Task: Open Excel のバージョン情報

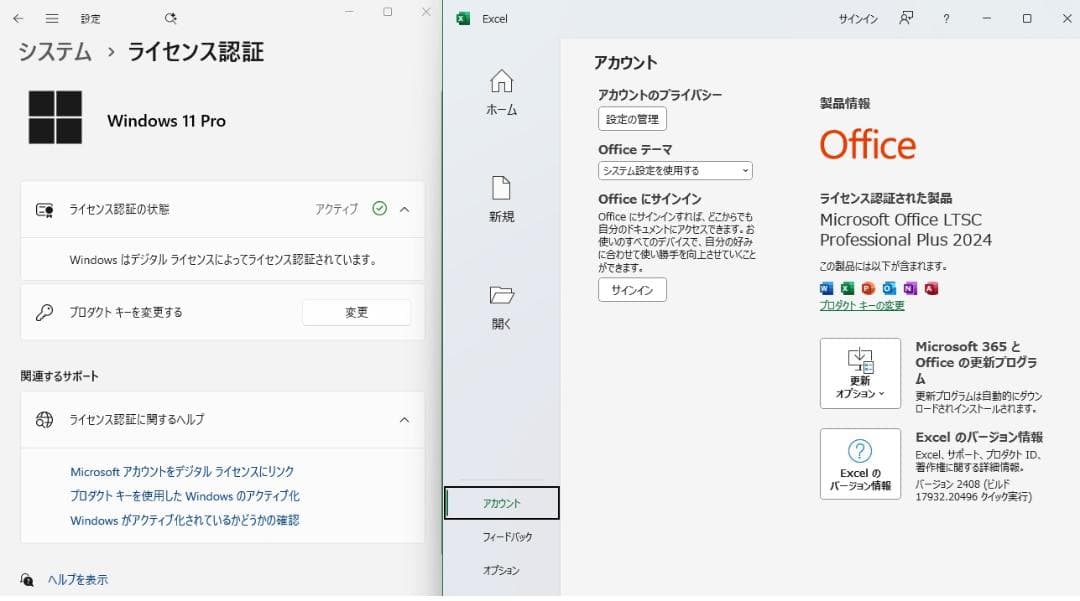Action: point(860,463)
